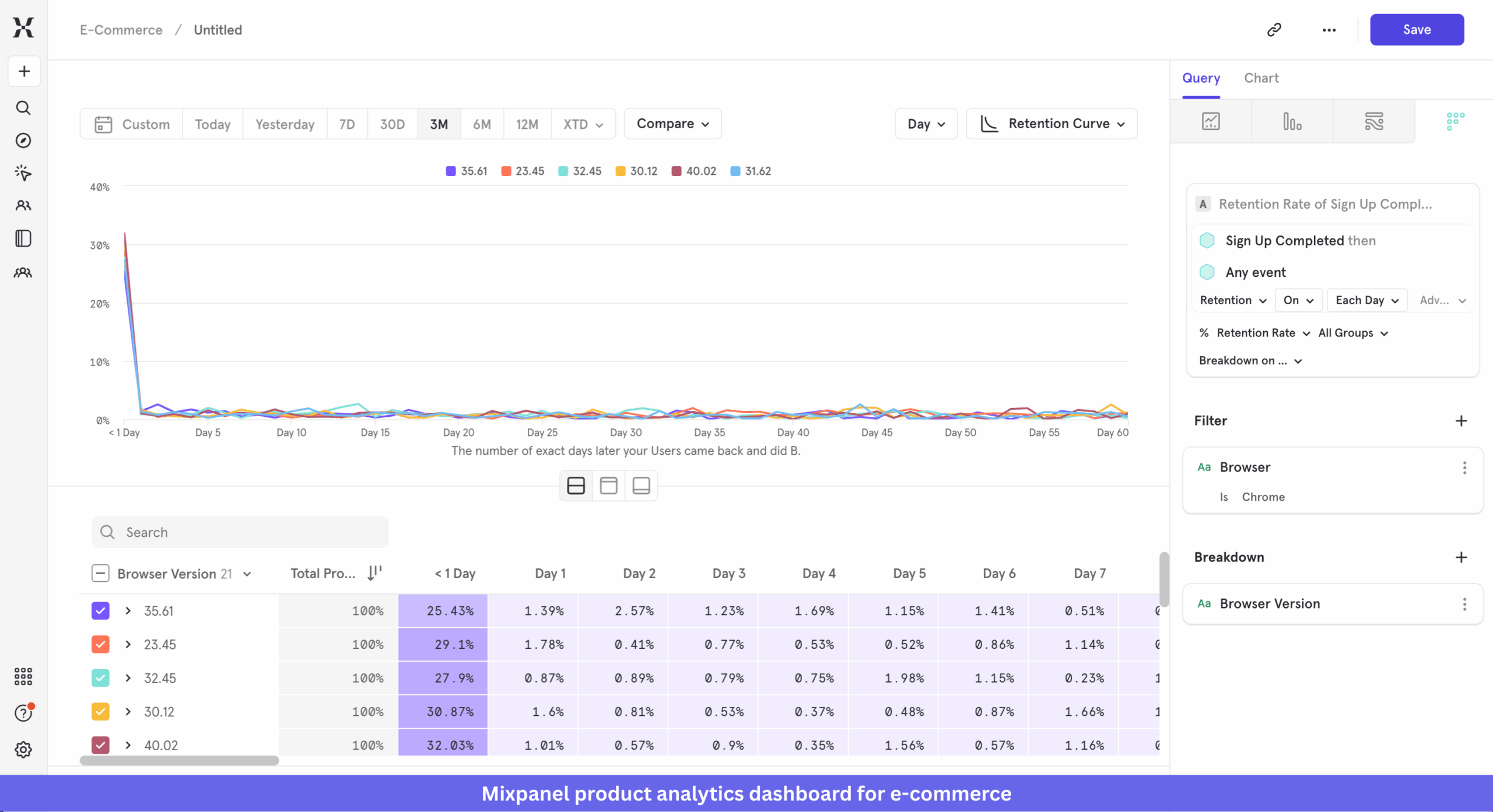This screenshot has width=1493, height=812.
Task: Click the purple 35.61 legend swatch
Action: pos(450,171)
